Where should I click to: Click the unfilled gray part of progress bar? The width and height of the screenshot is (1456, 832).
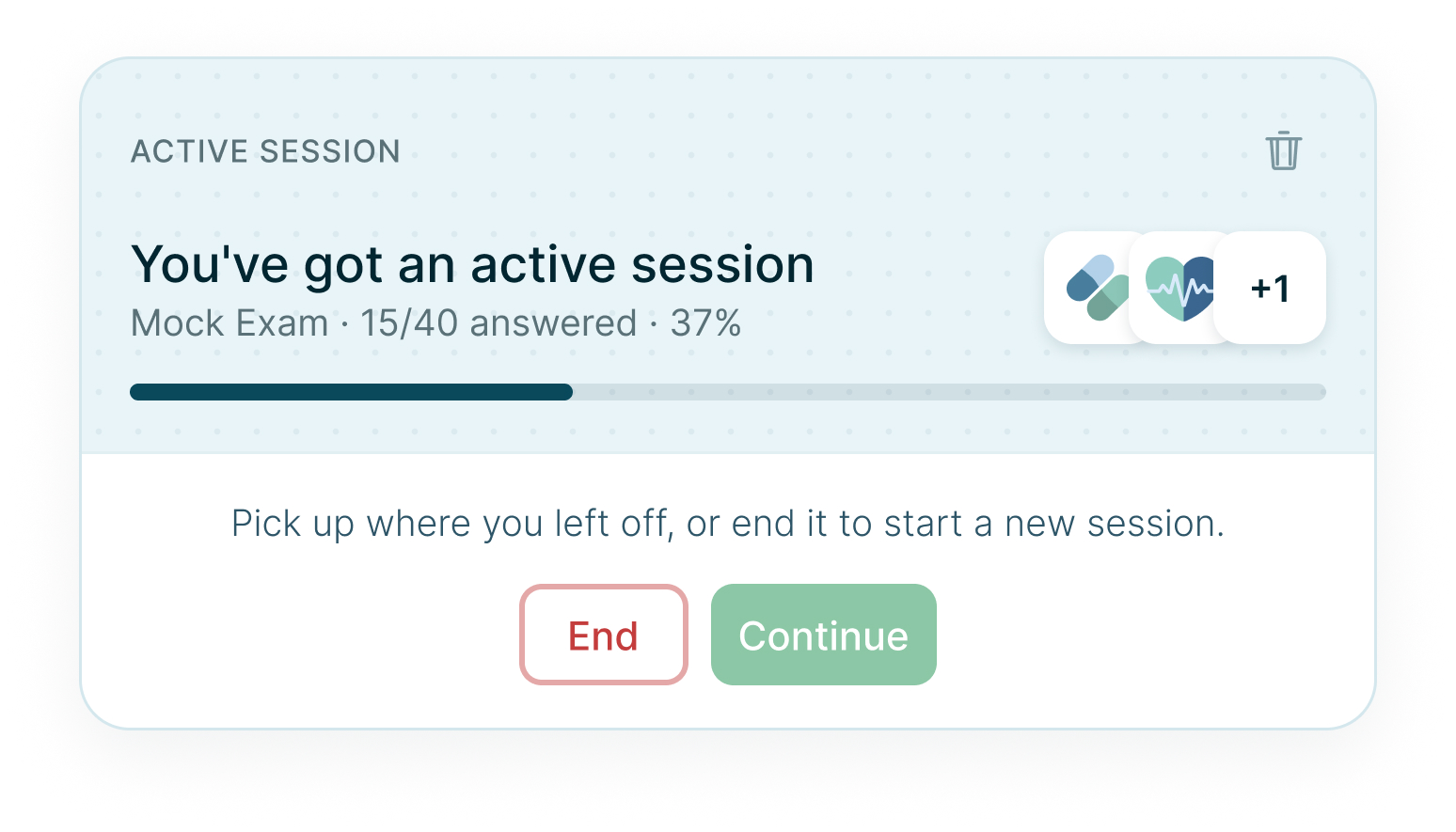click(x=949, y=392)
